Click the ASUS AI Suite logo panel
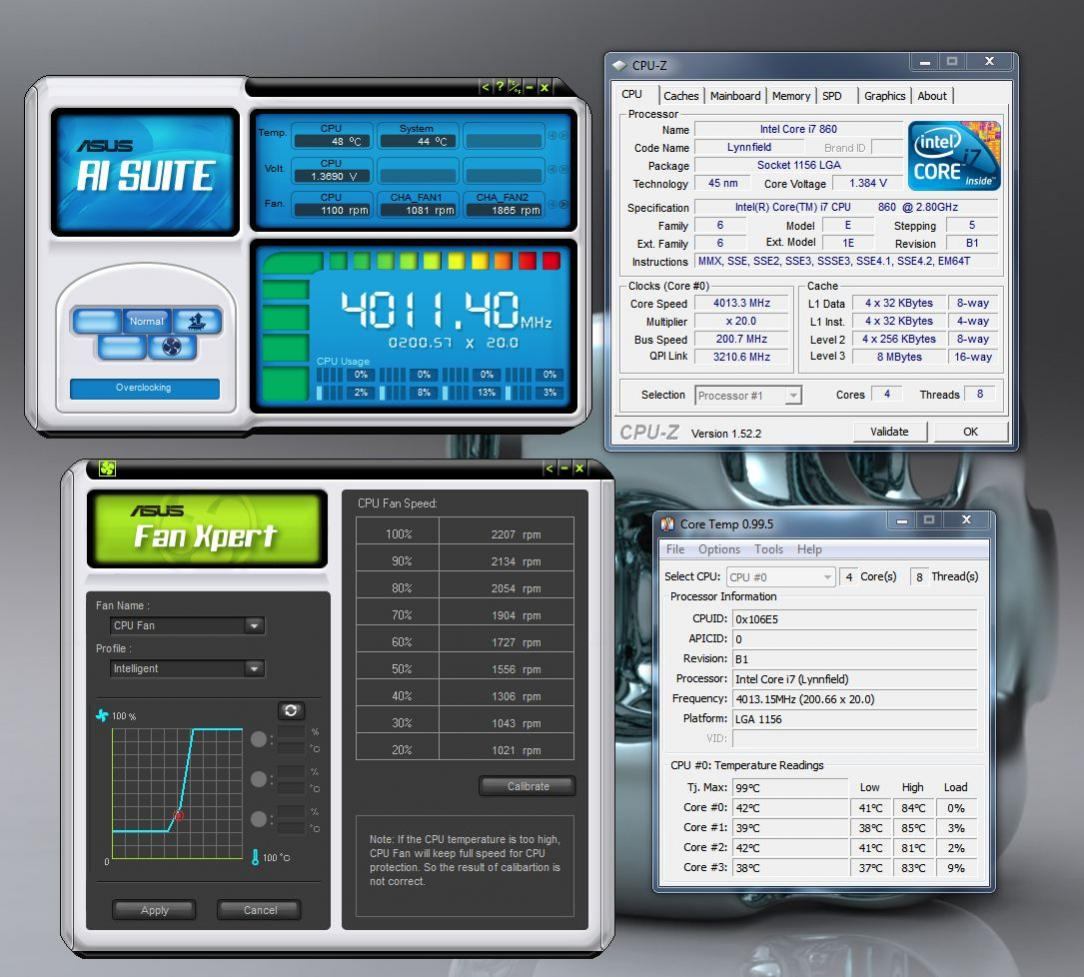Screen dimensions: 1084x977 pos(145,172)
